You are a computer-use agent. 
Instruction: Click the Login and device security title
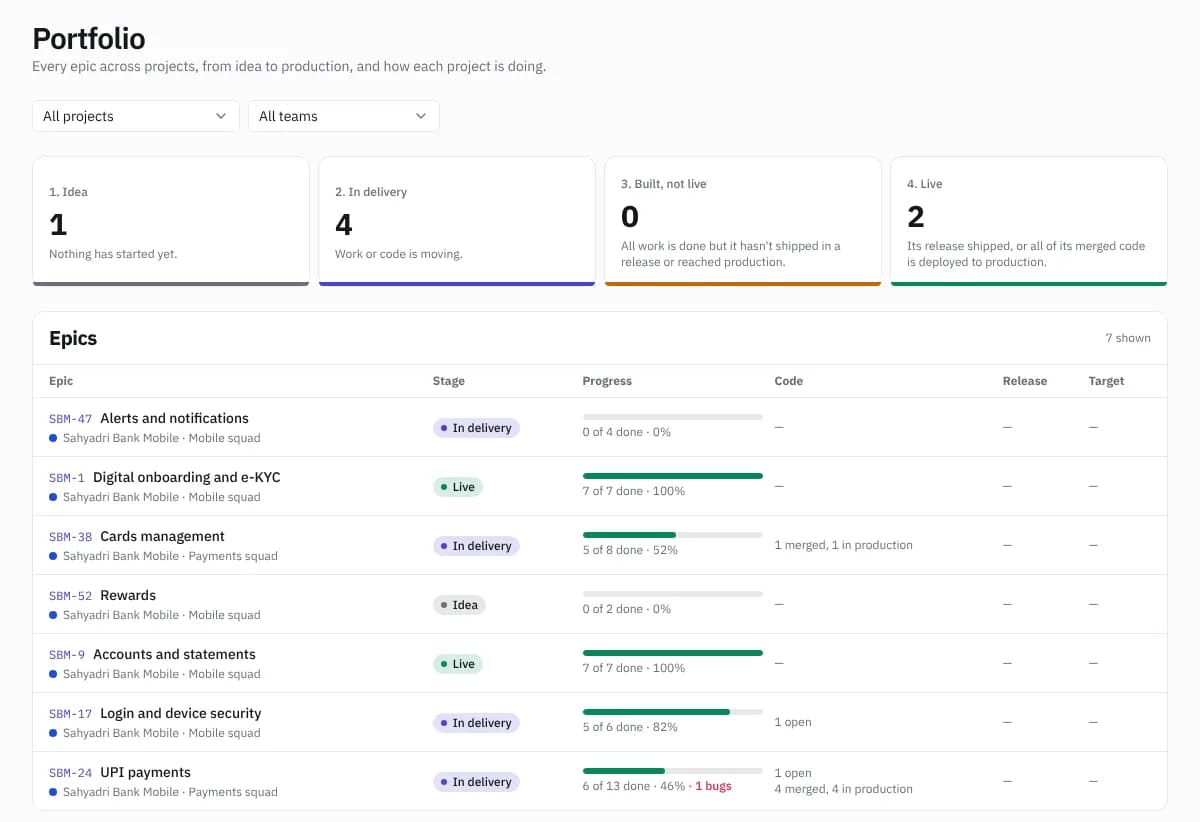(x=180, y=713)
